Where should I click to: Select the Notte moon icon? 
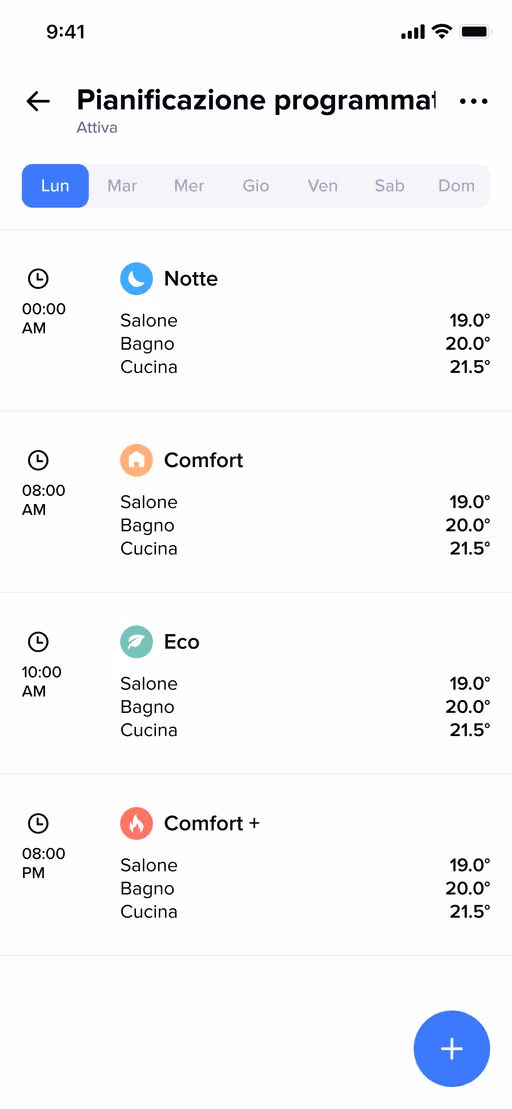[136, 279]
